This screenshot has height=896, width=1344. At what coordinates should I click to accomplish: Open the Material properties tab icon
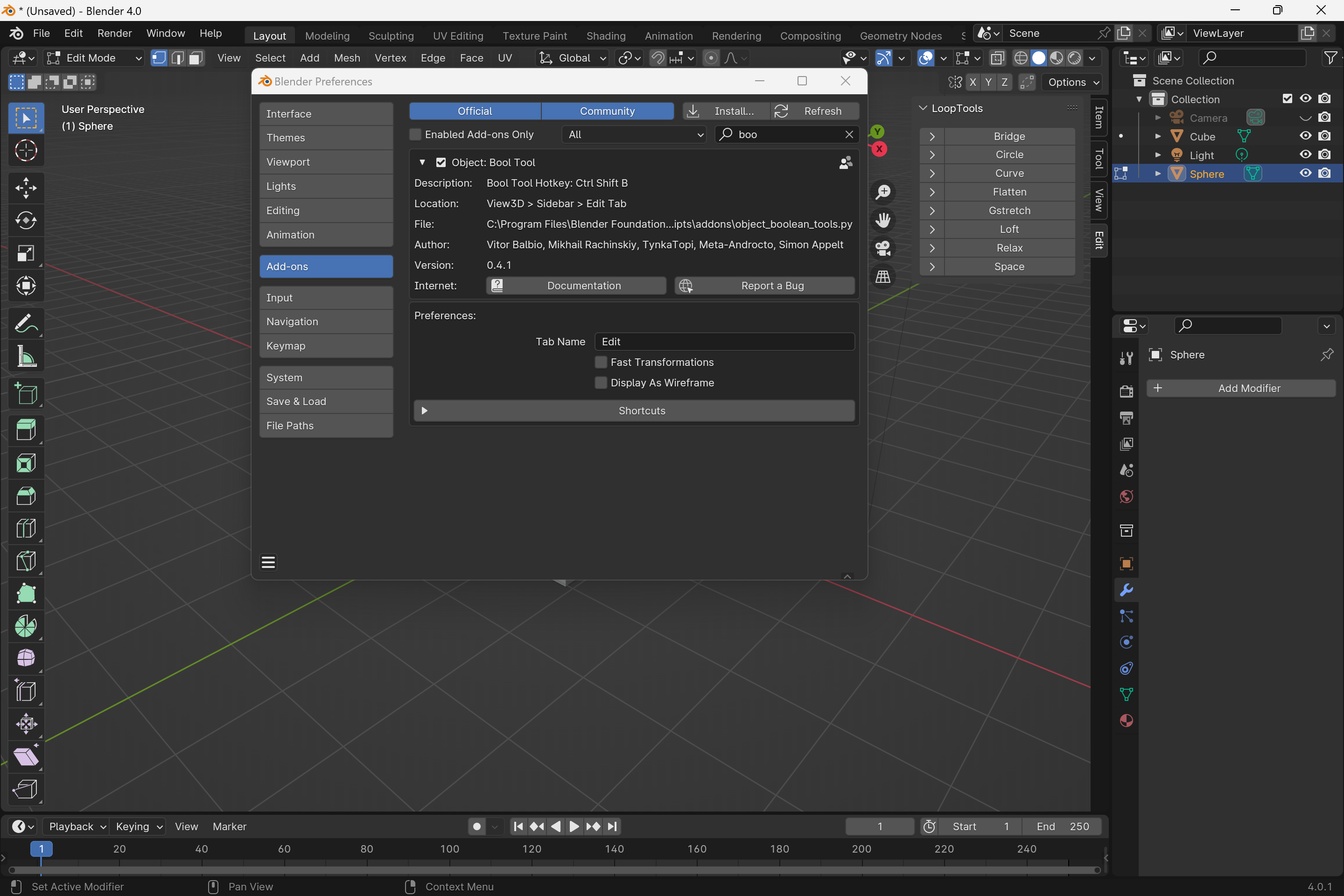coord(1126,721)
